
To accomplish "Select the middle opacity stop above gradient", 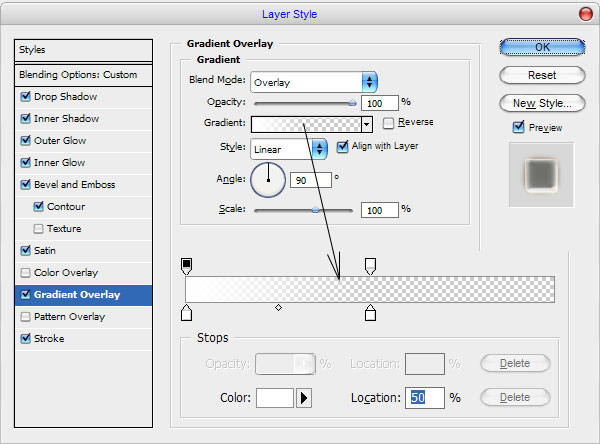I will coord(370,266).
